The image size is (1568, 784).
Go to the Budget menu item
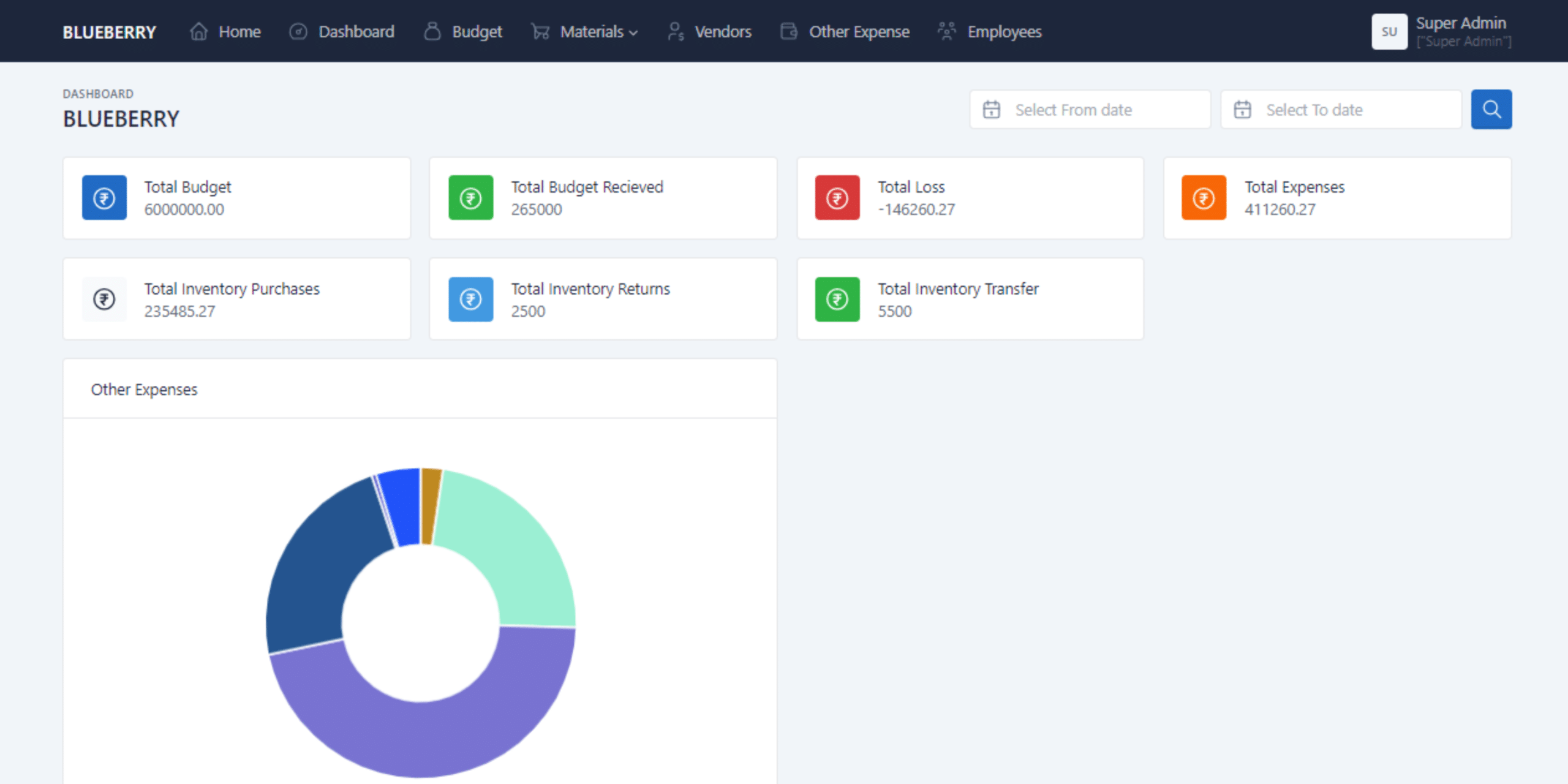463,31
